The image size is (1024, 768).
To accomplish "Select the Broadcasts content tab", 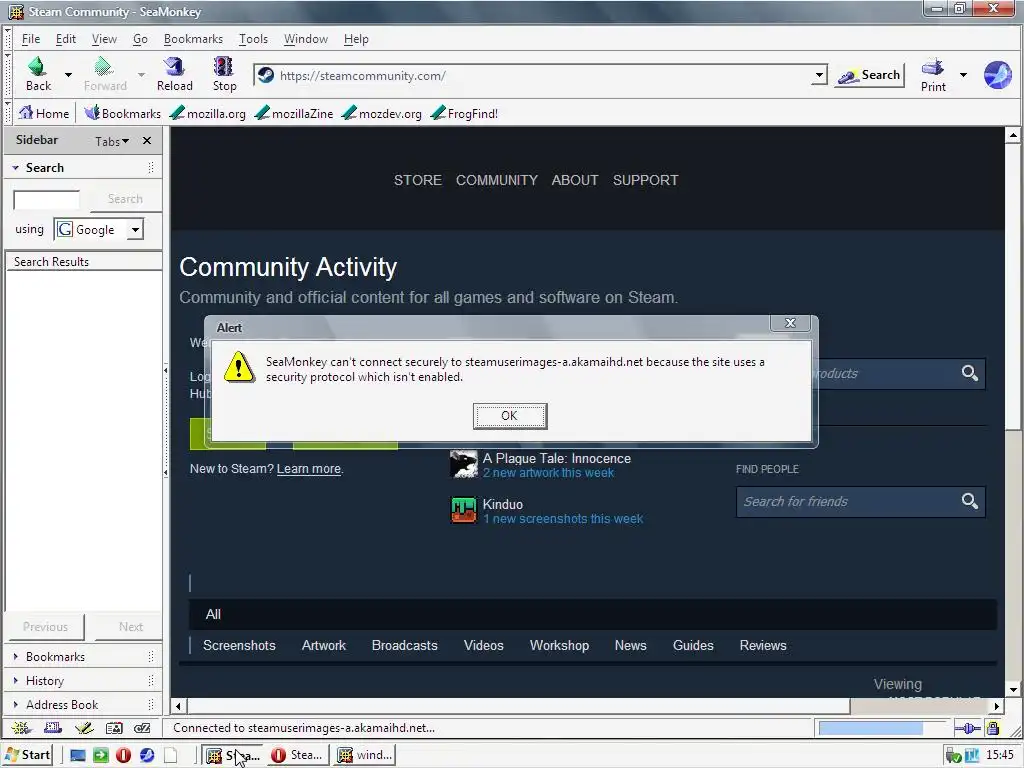I will pyautogui.click(x=404, y=645).
